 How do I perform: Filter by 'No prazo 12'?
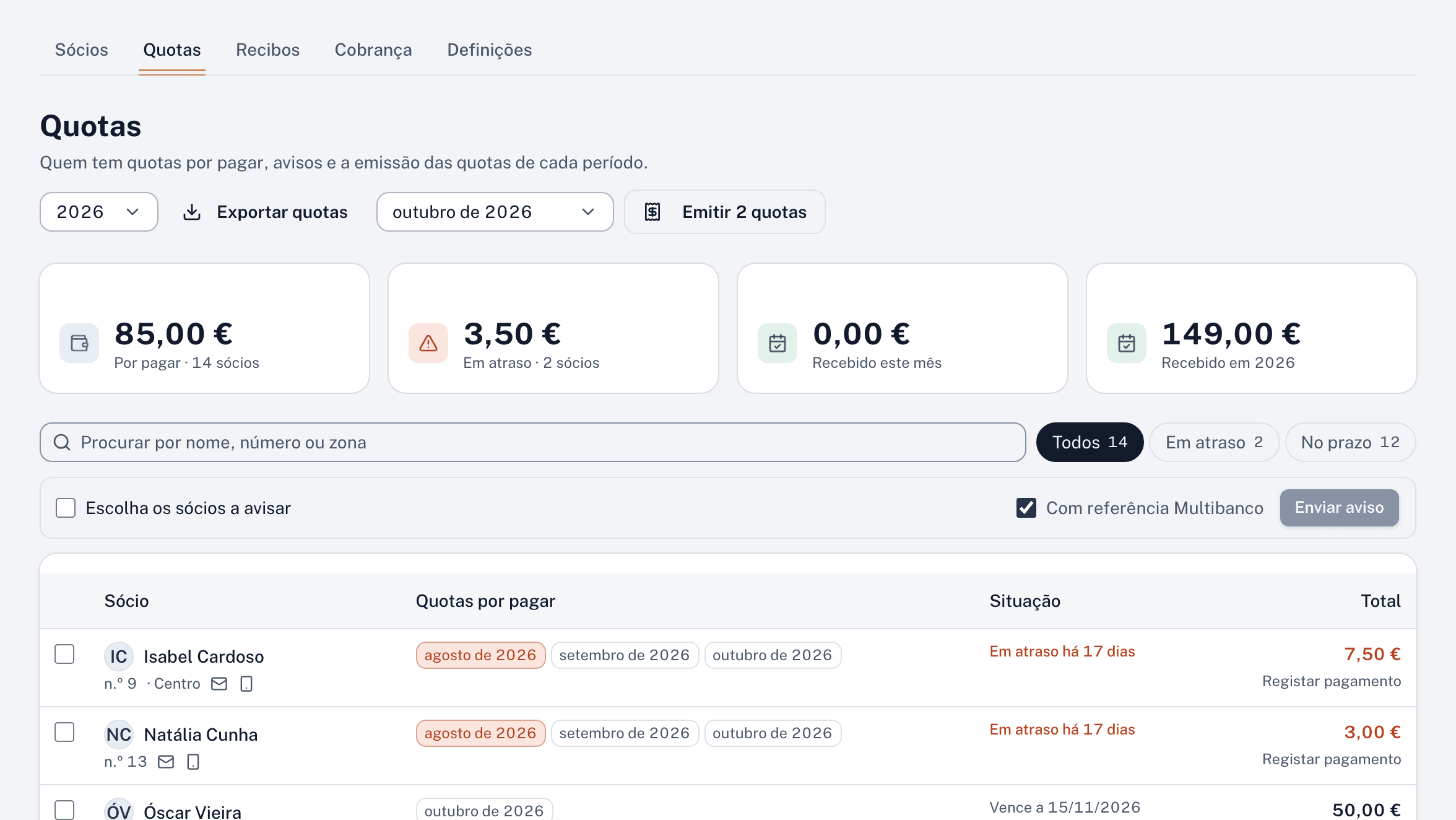1350,442
